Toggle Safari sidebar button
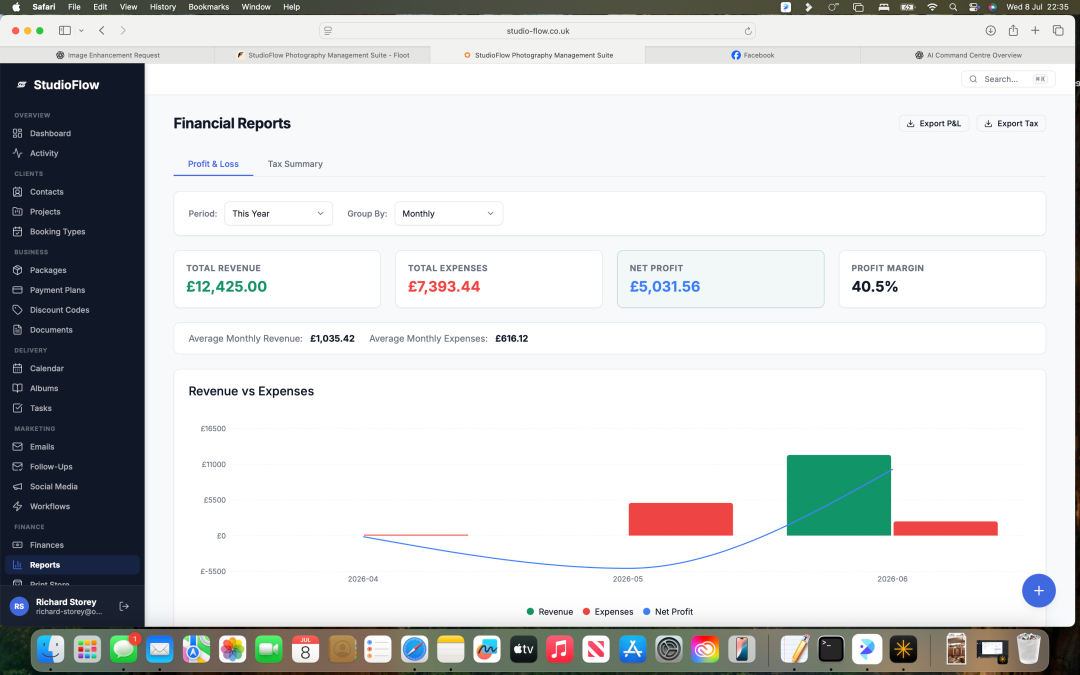Image resolution: width=1080 pixels, height=675 pixels. (x=65, y=30)
